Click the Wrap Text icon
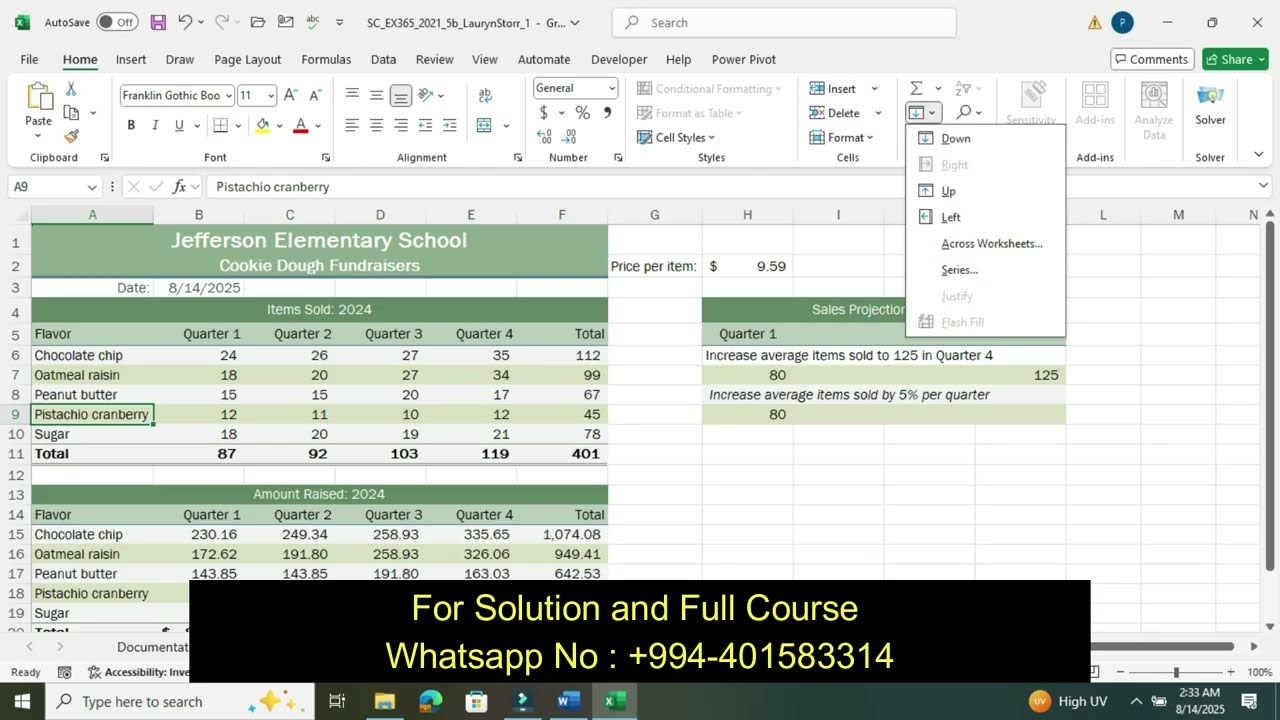 pyautogui.click(x=485, y=96)
